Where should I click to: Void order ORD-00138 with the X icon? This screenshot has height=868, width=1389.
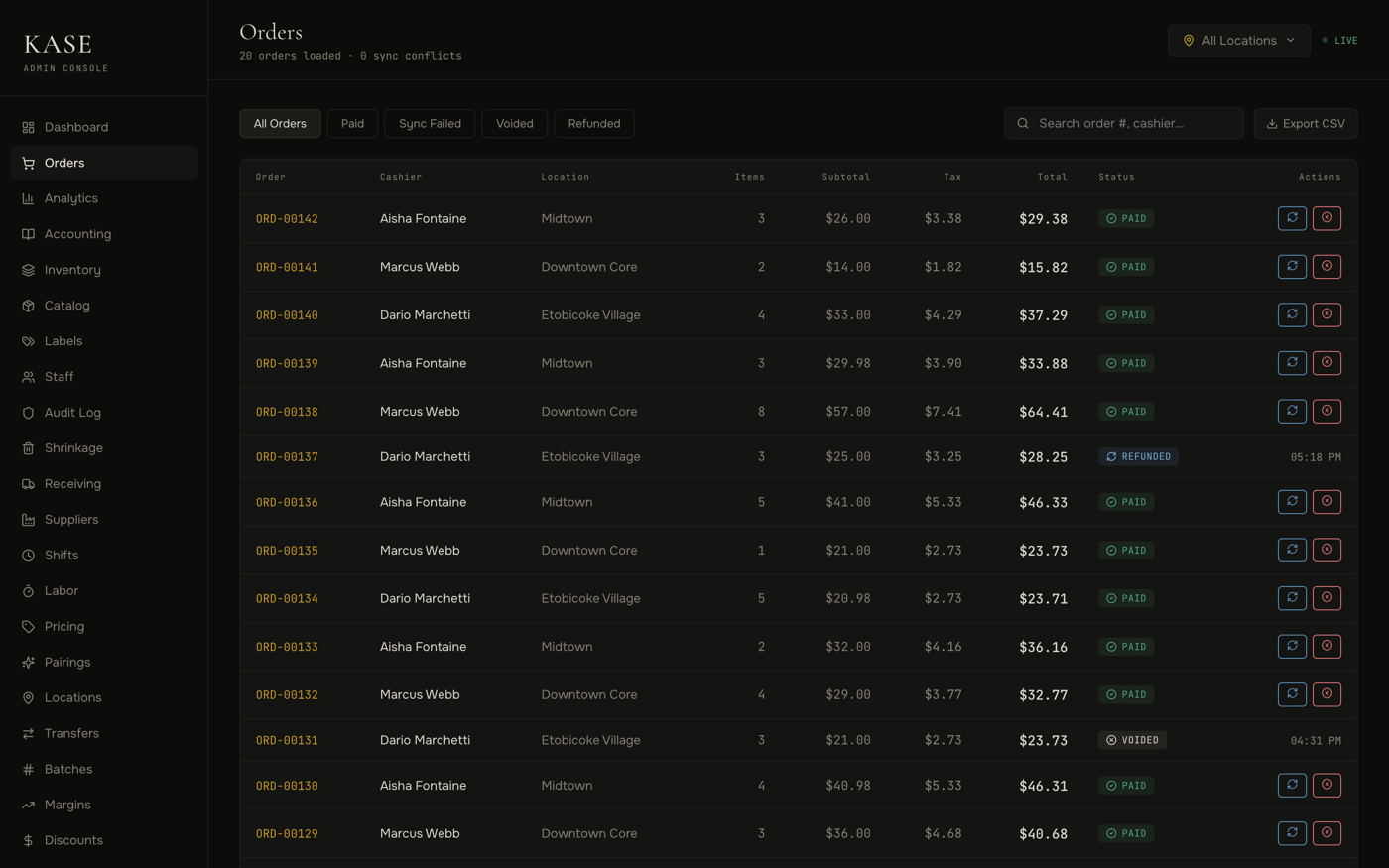[x=1326, y=411]
